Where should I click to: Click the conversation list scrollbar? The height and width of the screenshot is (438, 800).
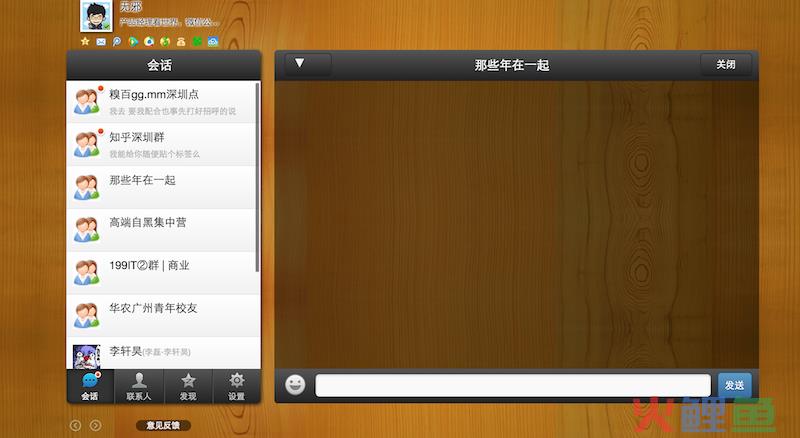coord(257,177)
